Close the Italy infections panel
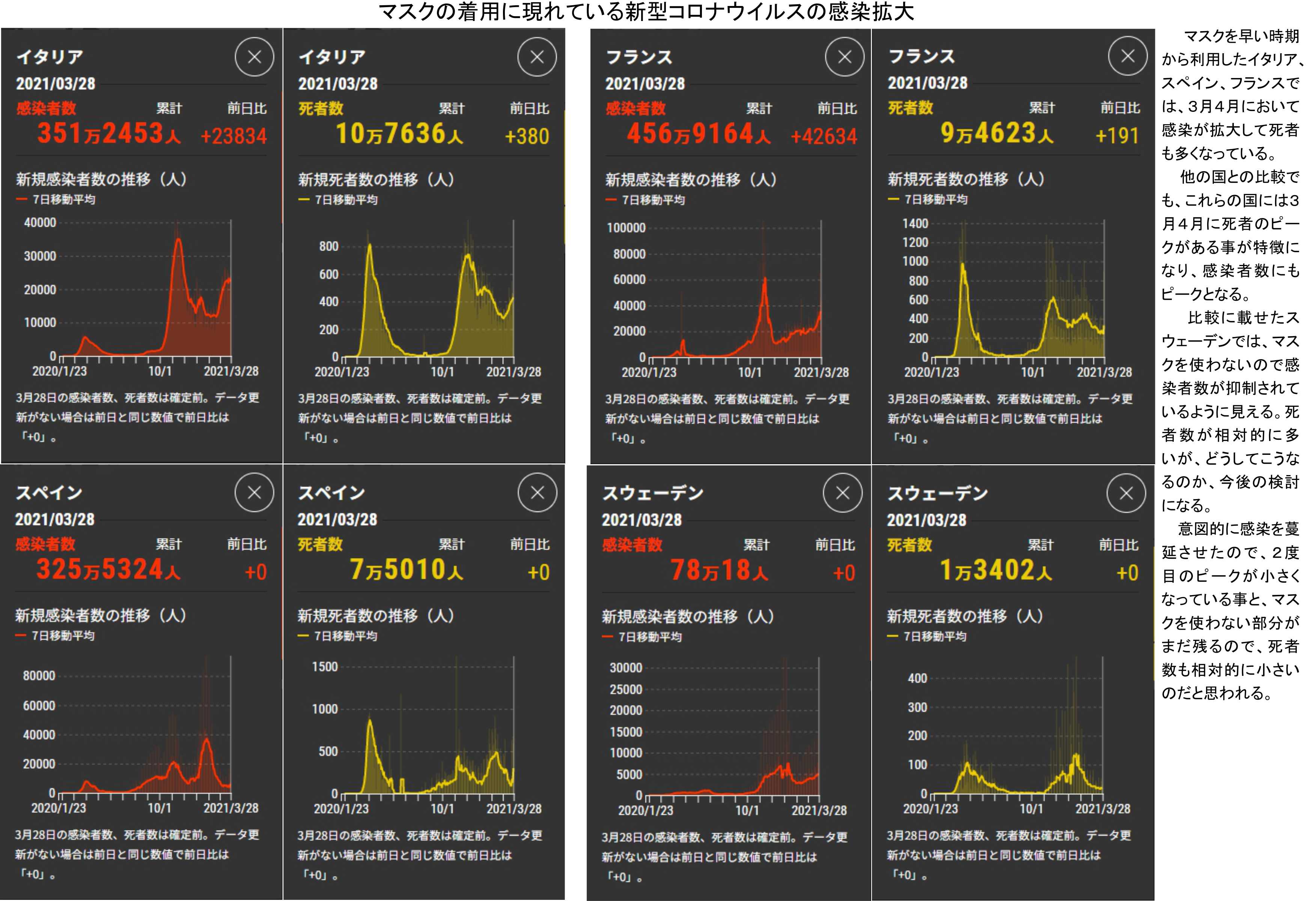This screenshot has height=901, width=1316. coord(254,57)
